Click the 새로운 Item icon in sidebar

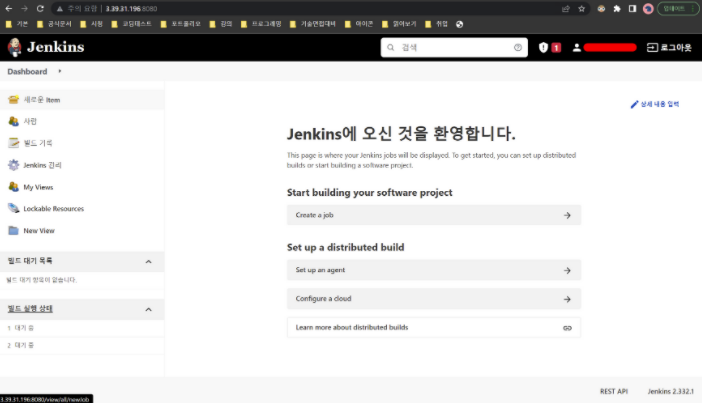13,99
